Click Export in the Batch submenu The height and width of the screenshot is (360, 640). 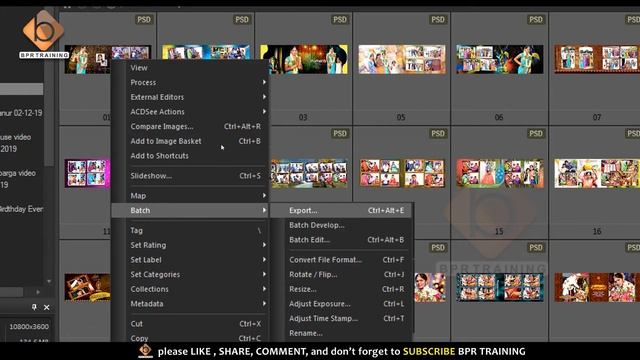point(341,211)
